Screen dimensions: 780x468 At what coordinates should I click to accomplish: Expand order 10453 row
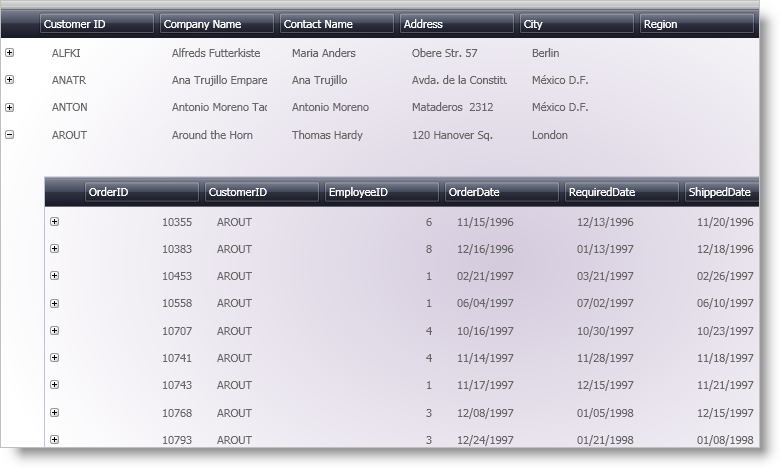point(55,276)
